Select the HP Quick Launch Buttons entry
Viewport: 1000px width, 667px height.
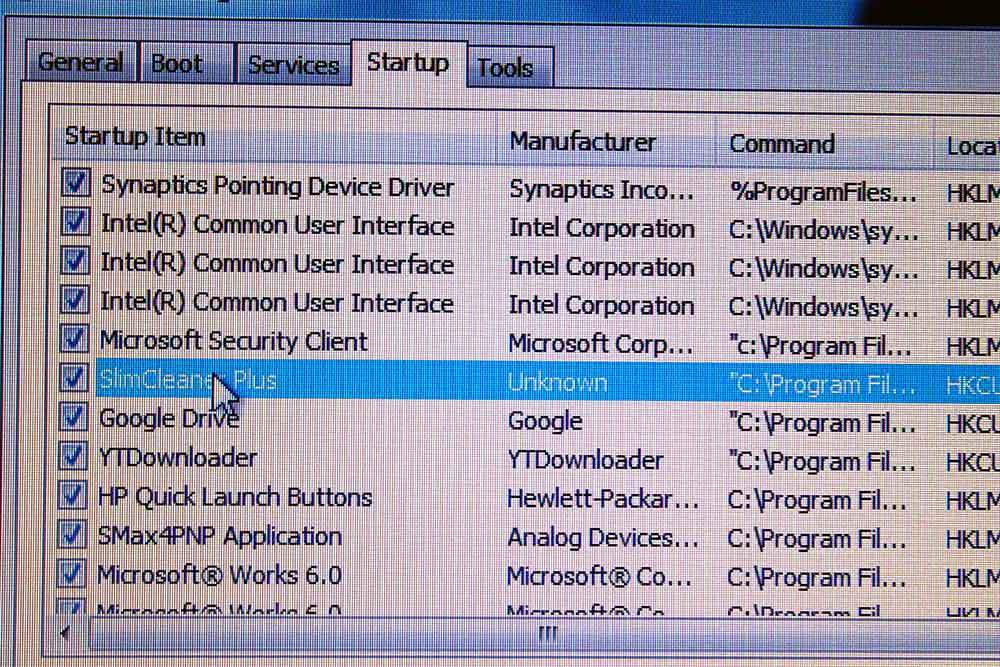click(x=235, y=497)
